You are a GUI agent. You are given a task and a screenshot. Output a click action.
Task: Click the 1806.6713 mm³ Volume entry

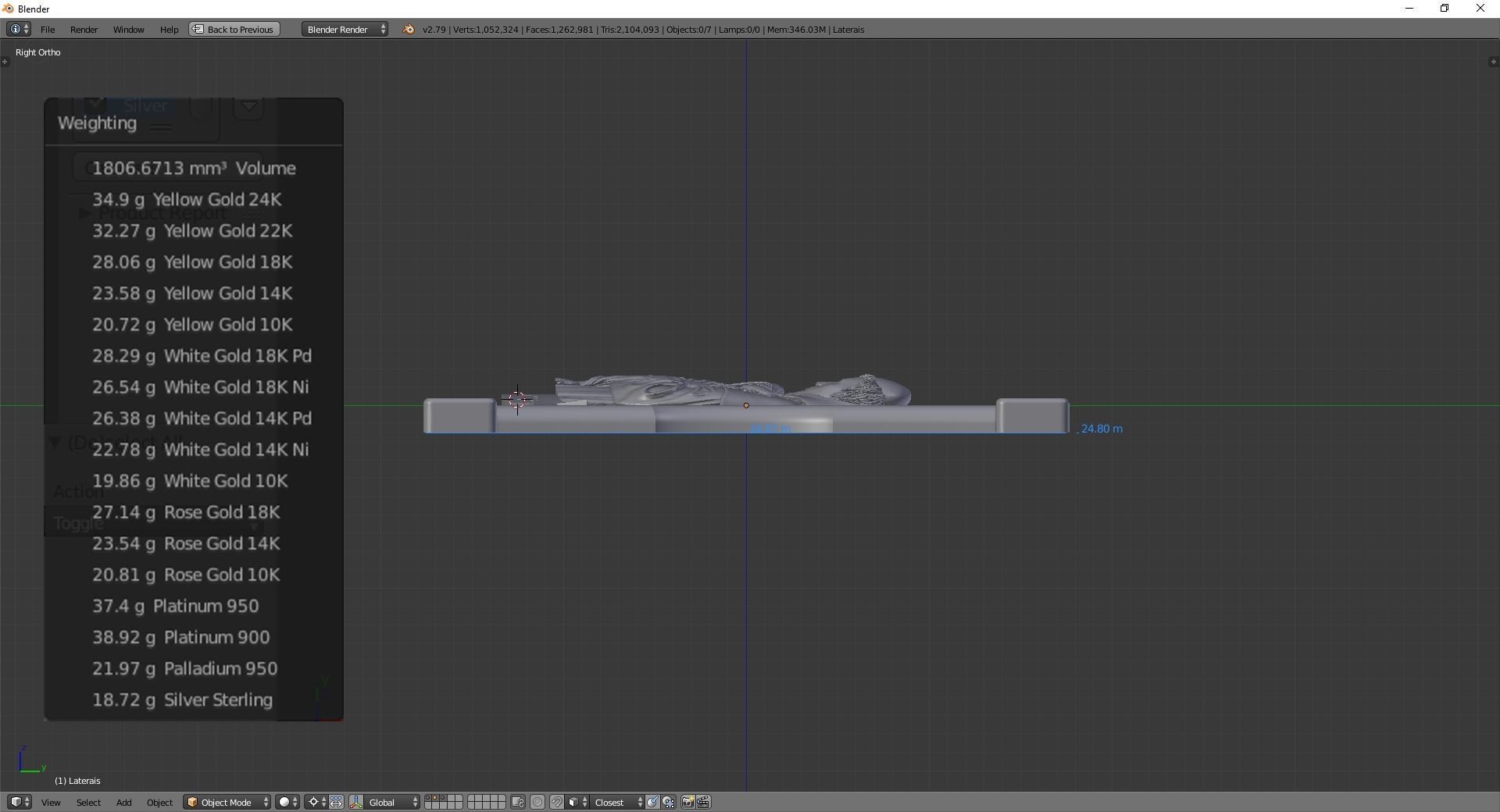[194, 168]
